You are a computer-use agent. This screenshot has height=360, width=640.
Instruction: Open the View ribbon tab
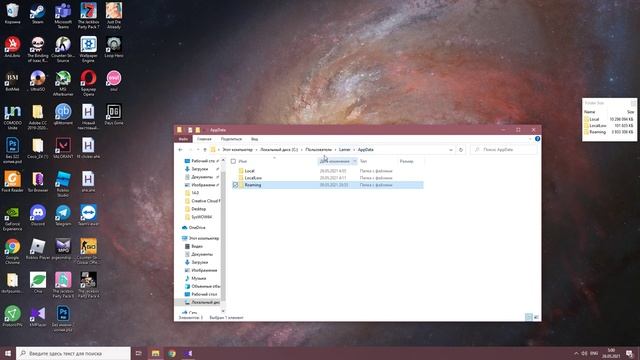tap(254, 139)
